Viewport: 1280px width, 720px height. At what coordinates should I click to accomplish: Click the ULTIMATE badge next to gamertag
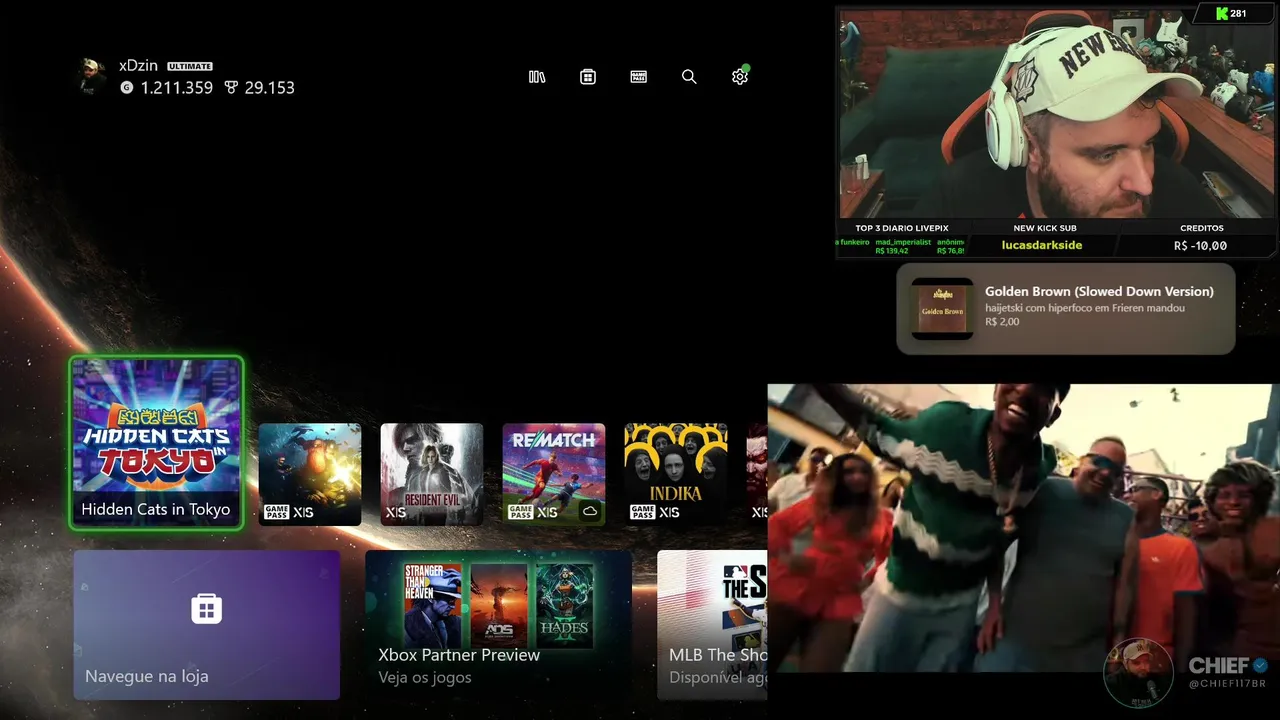[190, 66]
